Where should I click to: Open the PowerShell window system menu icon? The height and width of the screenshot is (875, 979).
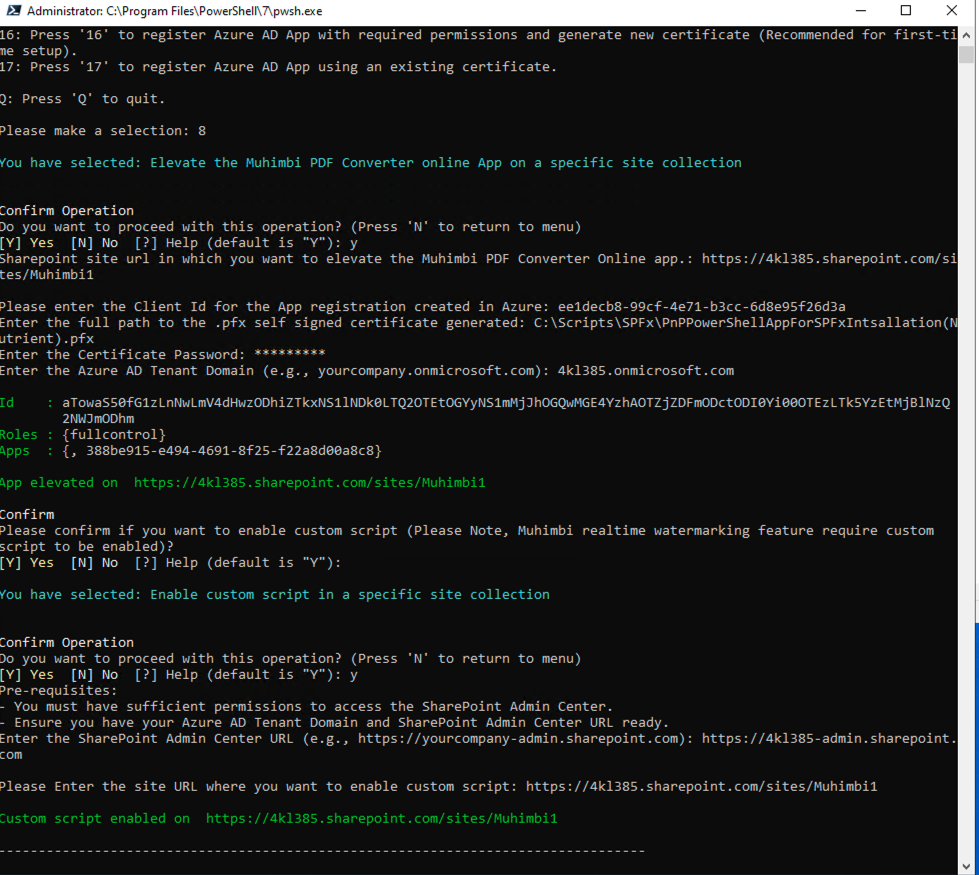pyautogui.click(x=14, y=10)
